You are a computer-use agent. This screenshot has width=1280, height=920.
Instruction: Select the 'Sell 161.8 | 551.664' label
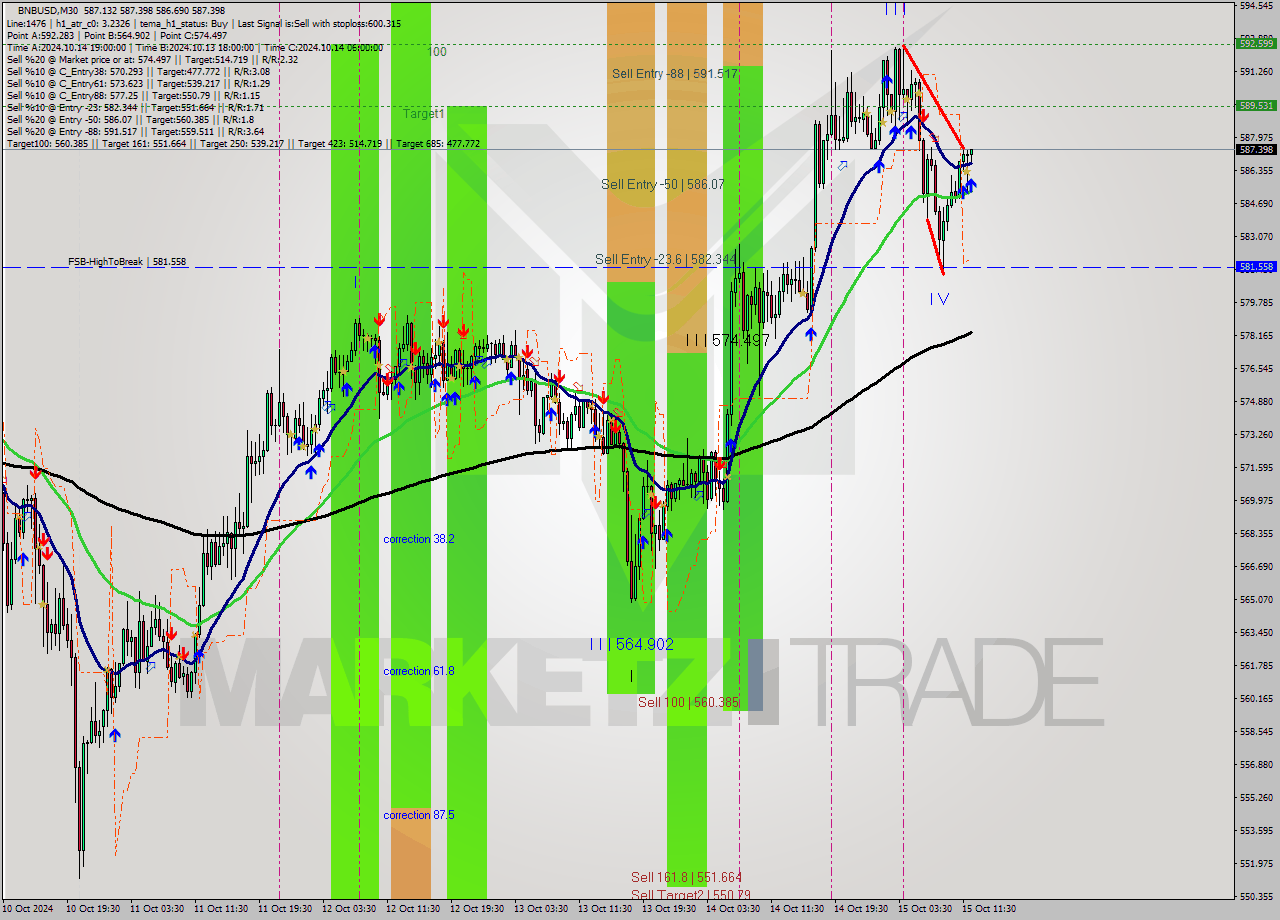pyautogui.click(x=686, y=878)
